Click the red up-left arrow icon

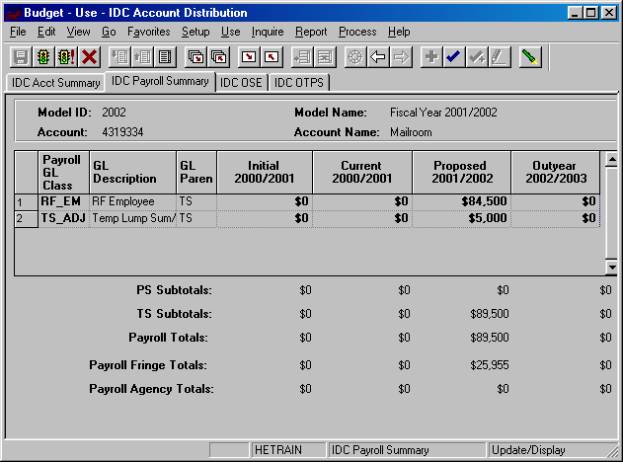[273, 59]
